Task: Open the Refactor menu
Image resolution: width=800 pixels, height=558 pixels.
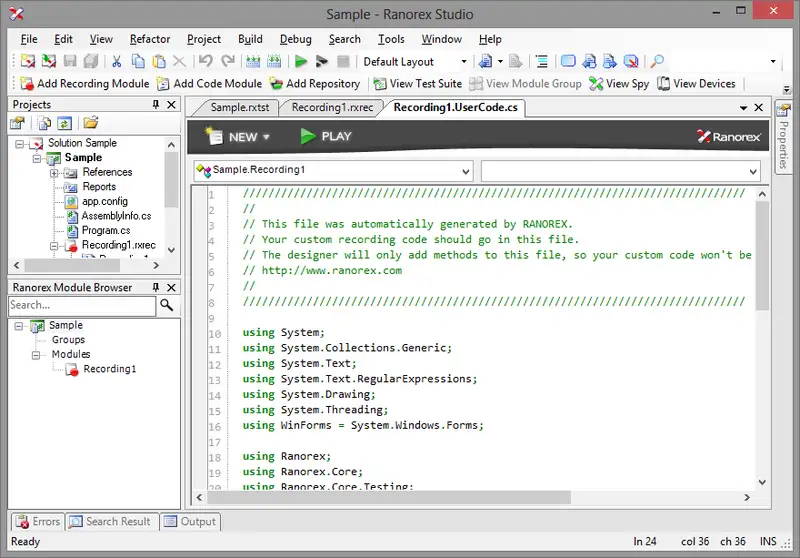Action: point(149,39)
